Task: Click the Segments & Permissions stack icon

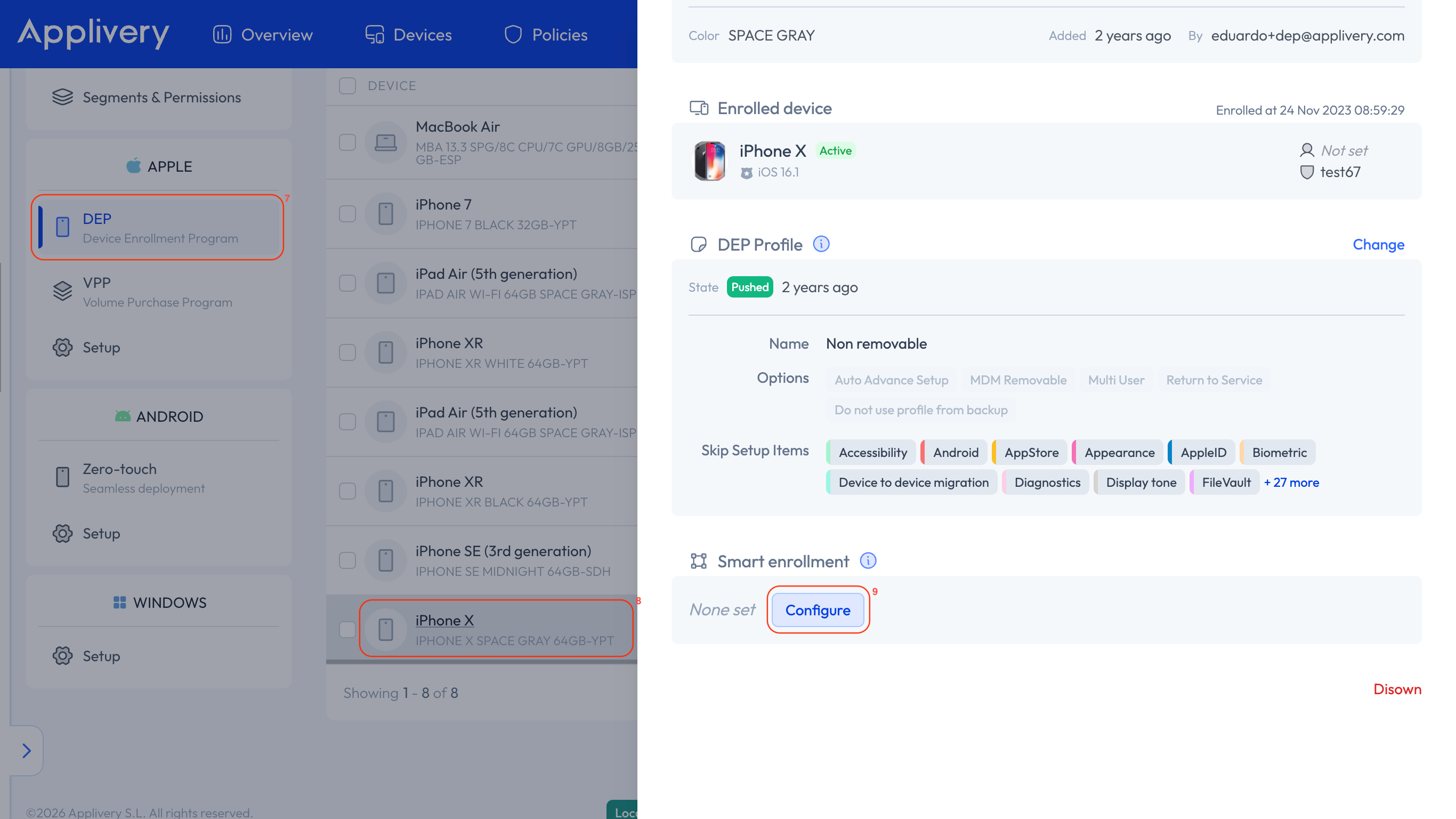Action: pos(62,97)
